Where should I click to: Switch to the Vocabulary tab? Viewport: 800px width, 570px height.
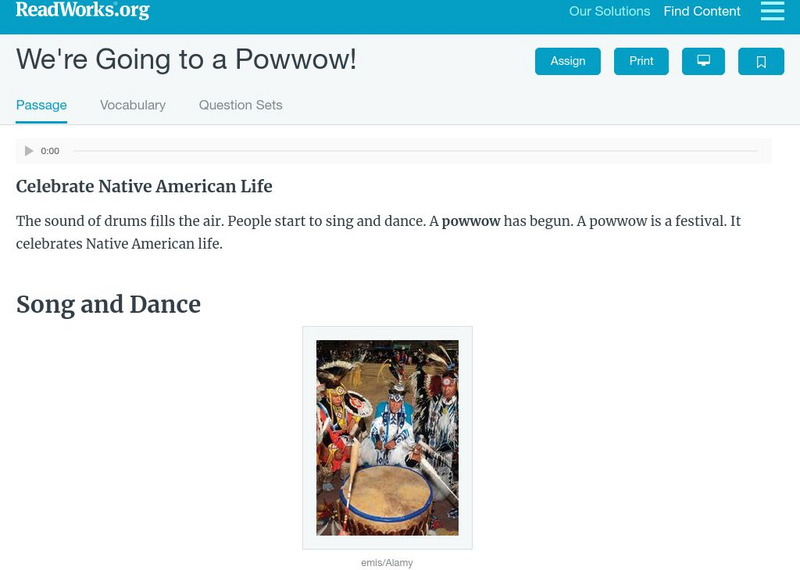(133, 105)
